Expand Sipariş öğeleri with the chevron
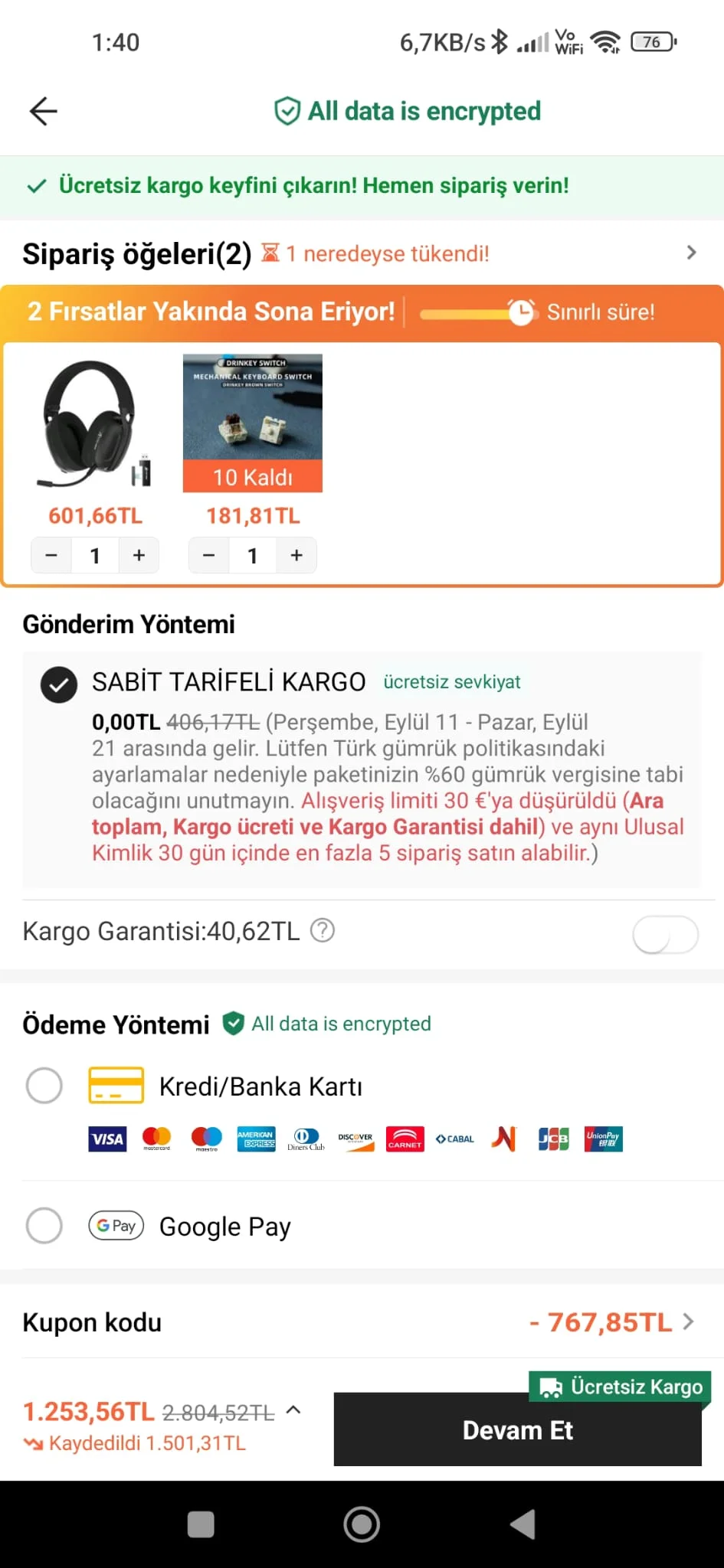The width and height of the screenshot is (724, 1568). click(691, 253)
